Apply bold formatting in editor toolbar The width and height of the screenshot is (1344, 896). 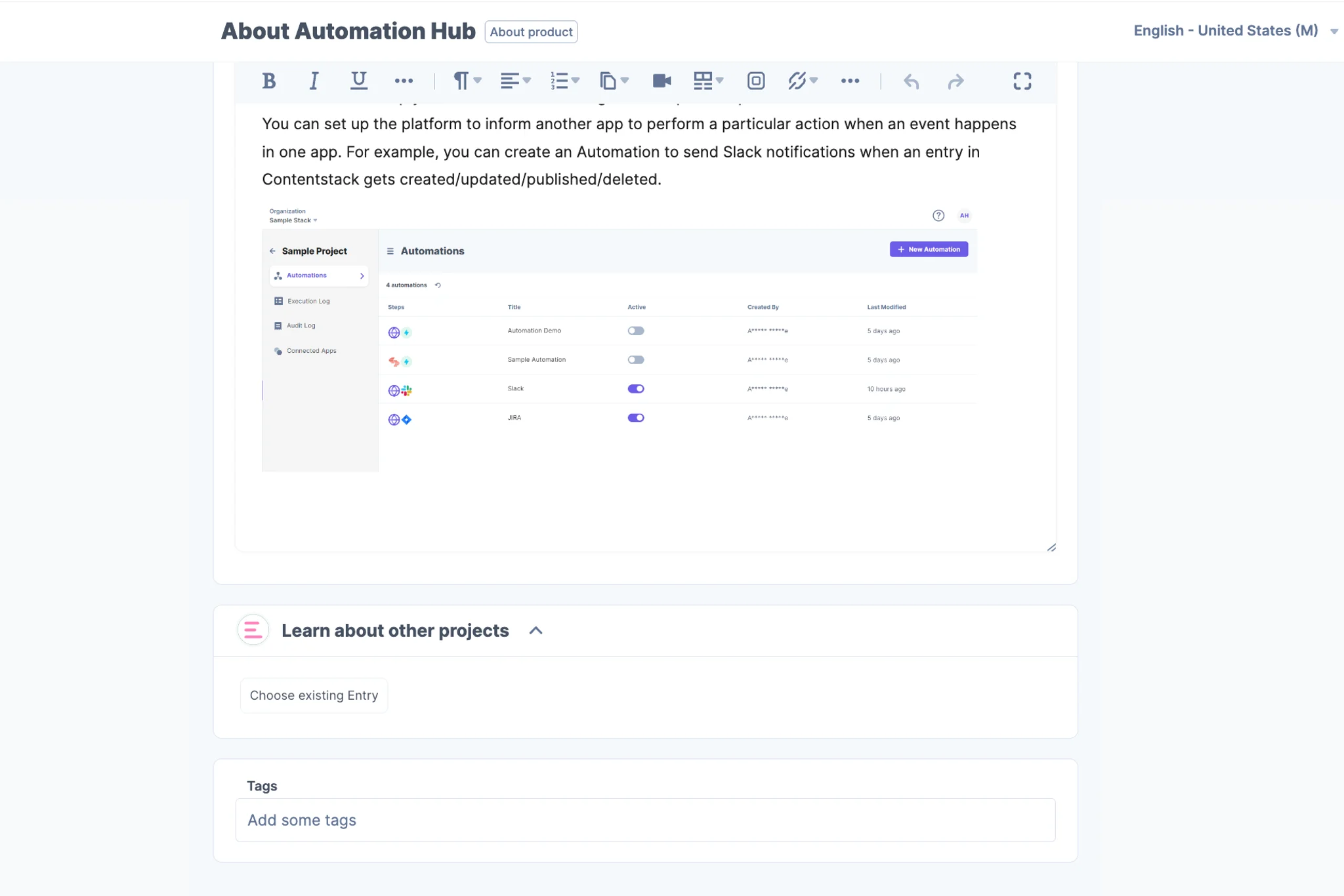[268, 81]
